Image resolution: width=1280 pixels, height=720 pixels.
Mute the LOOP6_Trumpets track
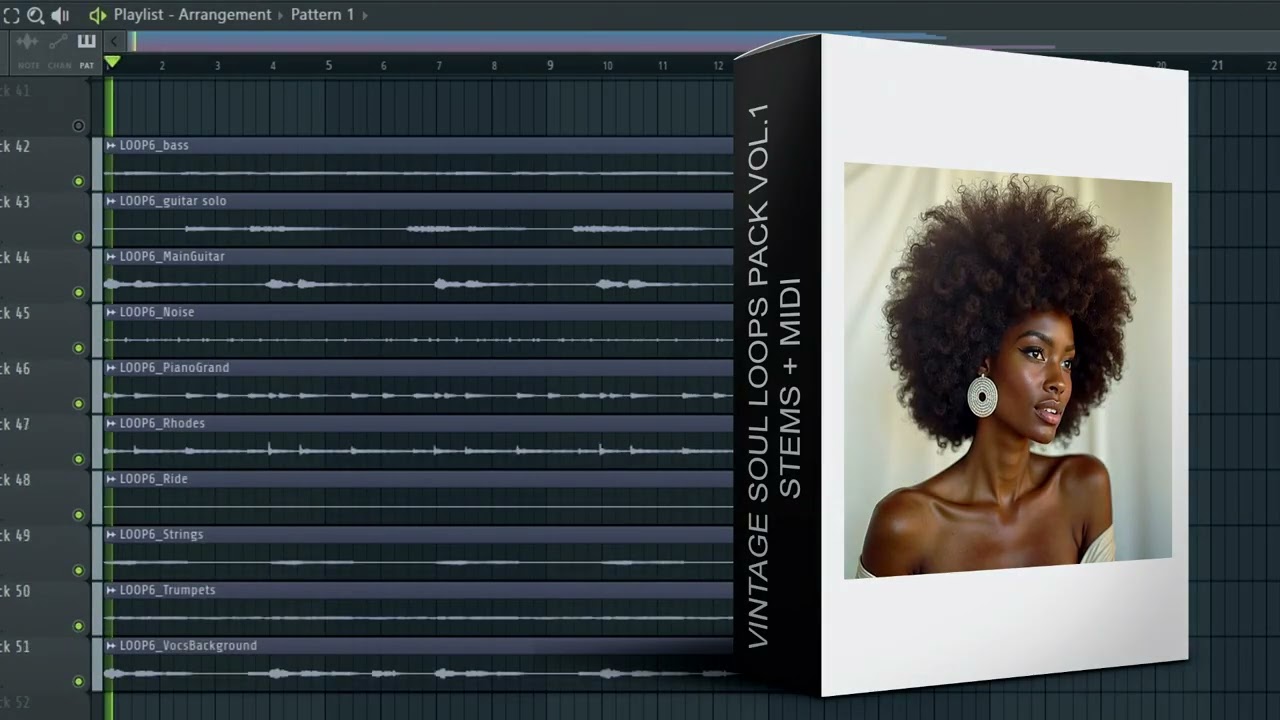[79, 626]
